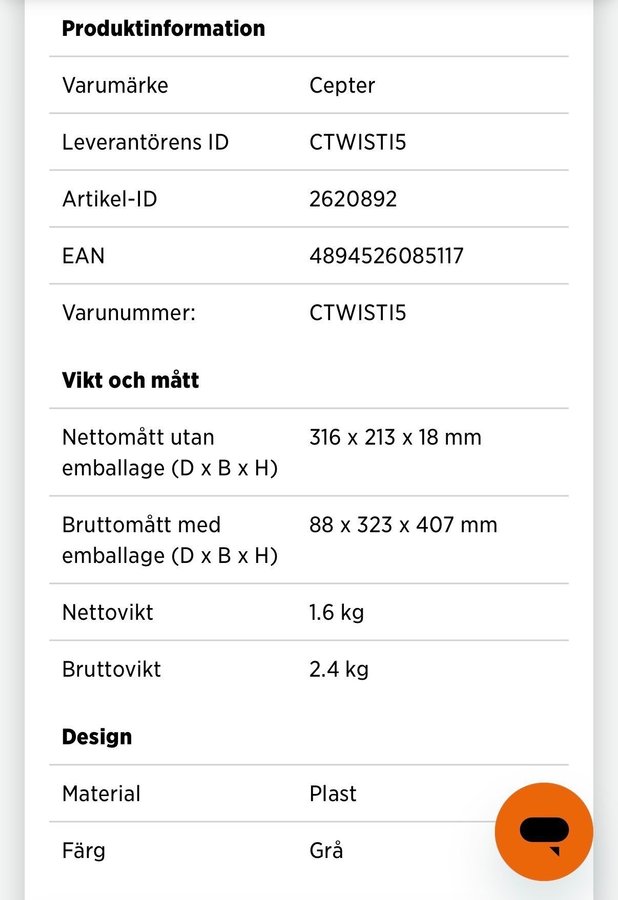Viewport: 618px width, 900px height.
Task: Click the Bruttomått med emballage label
Action: click(x=170, y=540)
